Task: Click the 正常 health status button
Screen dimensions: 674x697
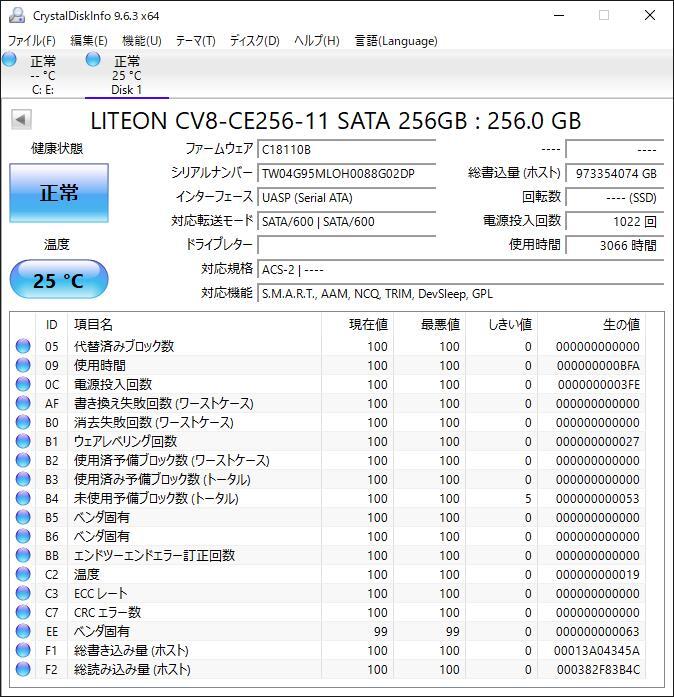Action: tap(59, 193)
